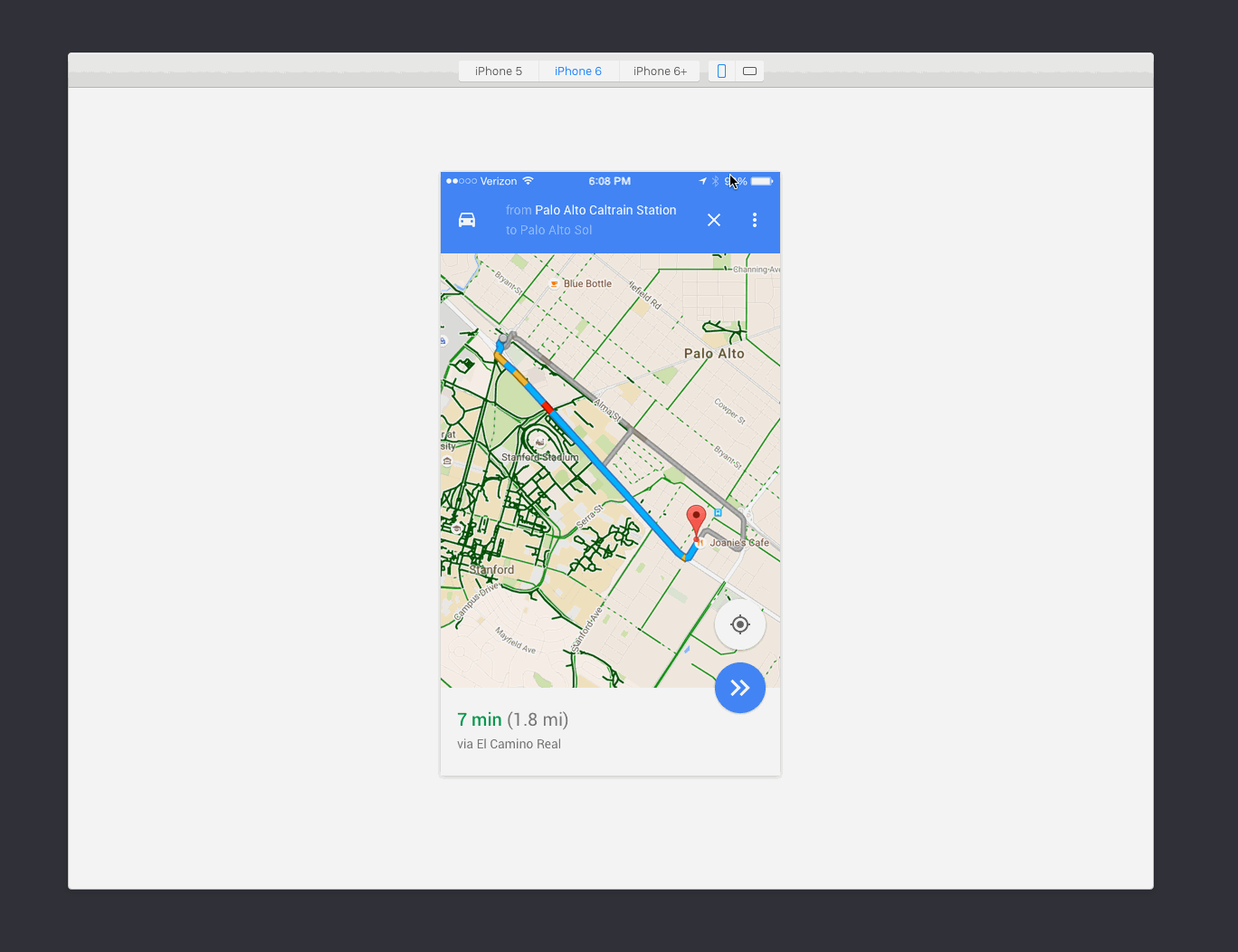This screenshot has width=1238, height=952.
Task: Close the directions with the X icon
Action: (714, 220)
